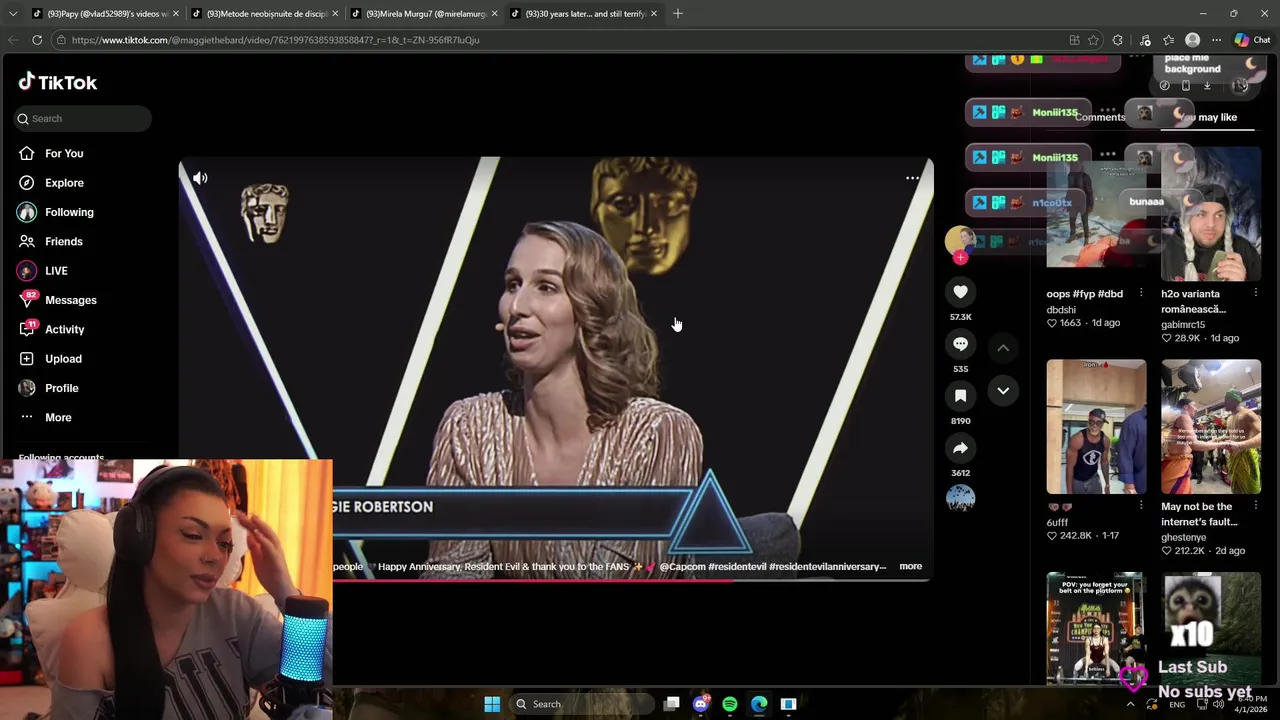
Task: Go to previous video with up chevron
Action: (x=1003, y=347)
